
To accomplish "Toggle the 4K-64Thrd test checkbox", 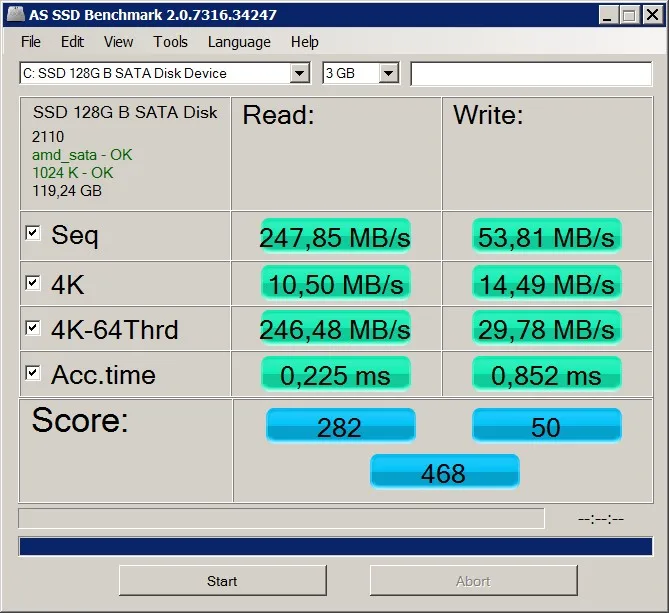I will click(33, 328).
